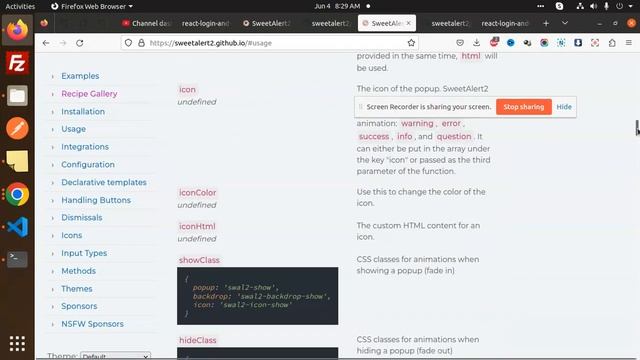Bookmark this page with the star
Viewport: 640px width, 360px height.
411,43
